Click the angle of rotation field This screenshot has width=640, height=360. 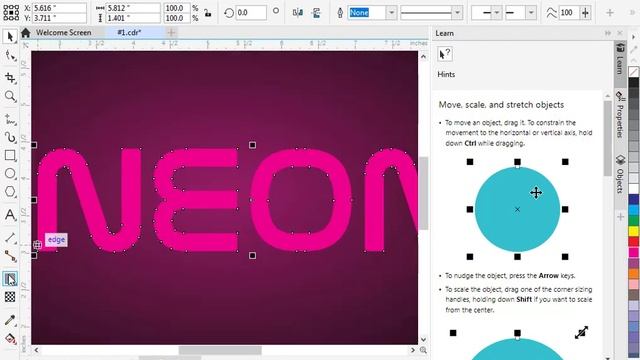click(x=251, y=13)
